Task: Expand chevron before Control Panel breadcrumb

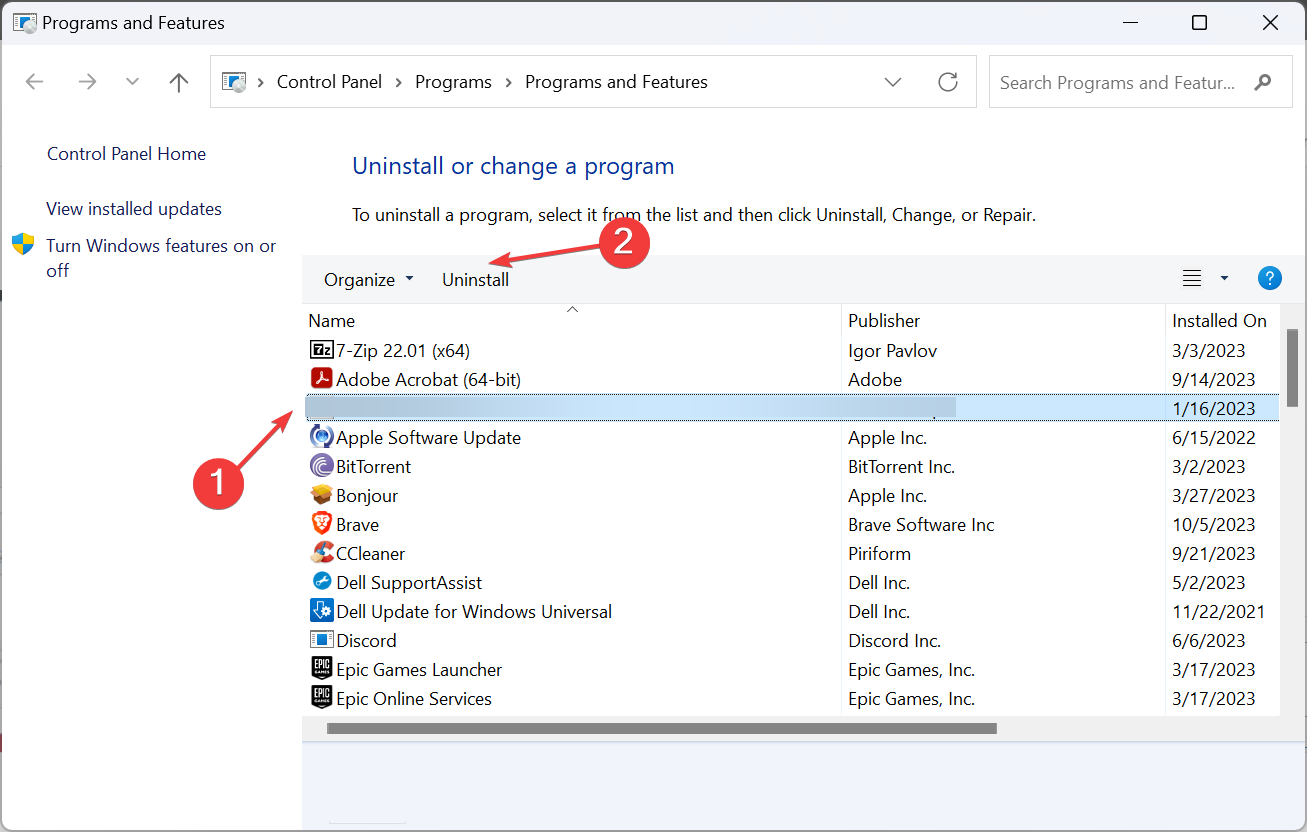Action: (x=261, y=82)
